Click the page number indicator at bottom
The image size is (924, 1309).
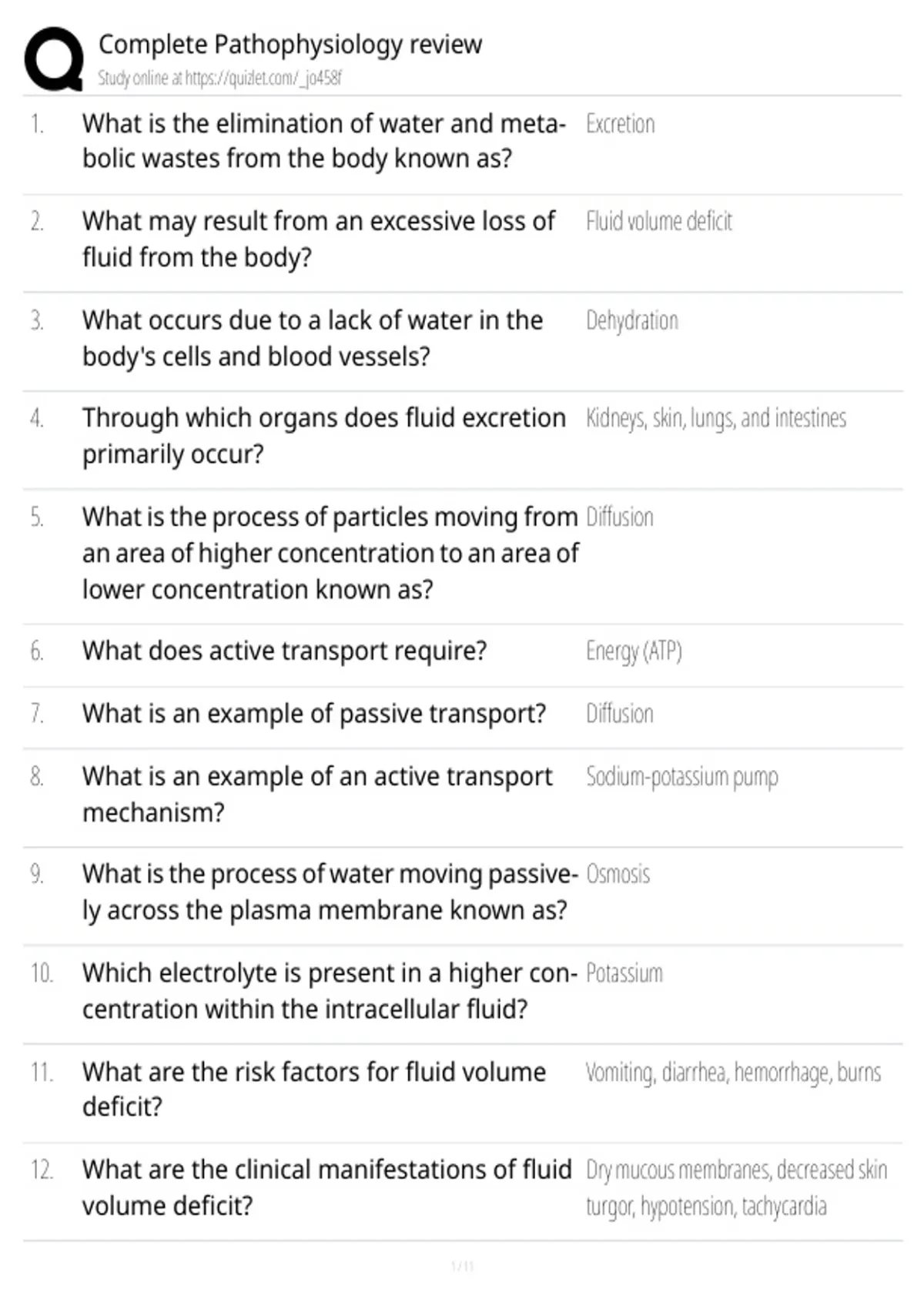462,1266
